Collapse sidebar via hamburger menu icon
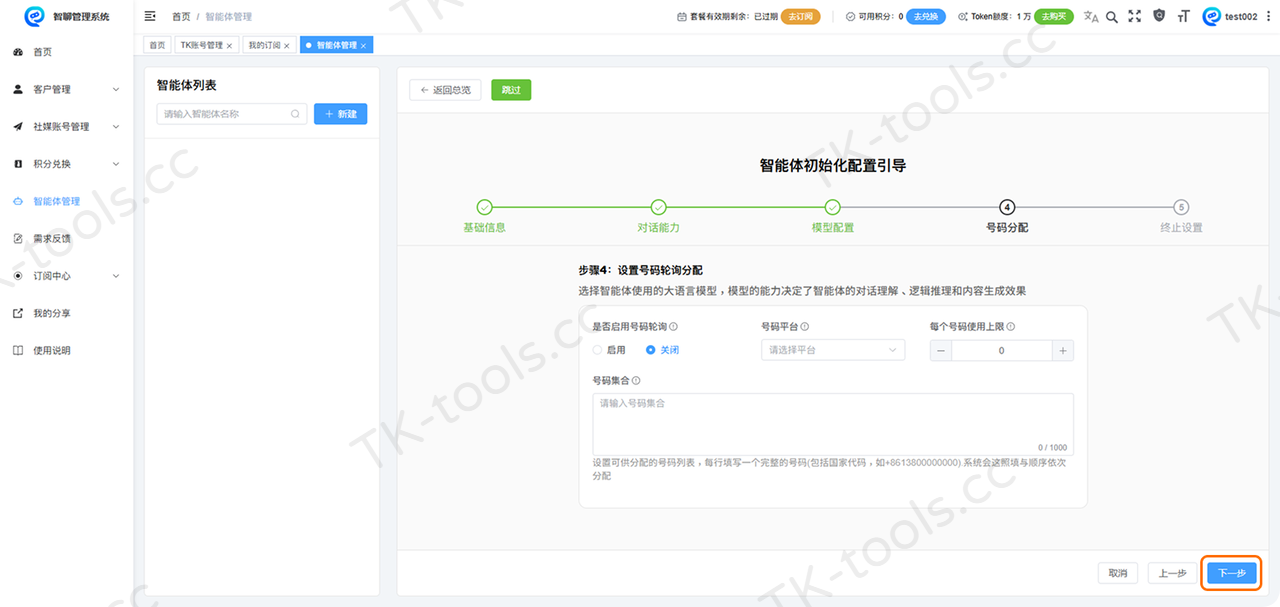 click(x=150, y=16)
